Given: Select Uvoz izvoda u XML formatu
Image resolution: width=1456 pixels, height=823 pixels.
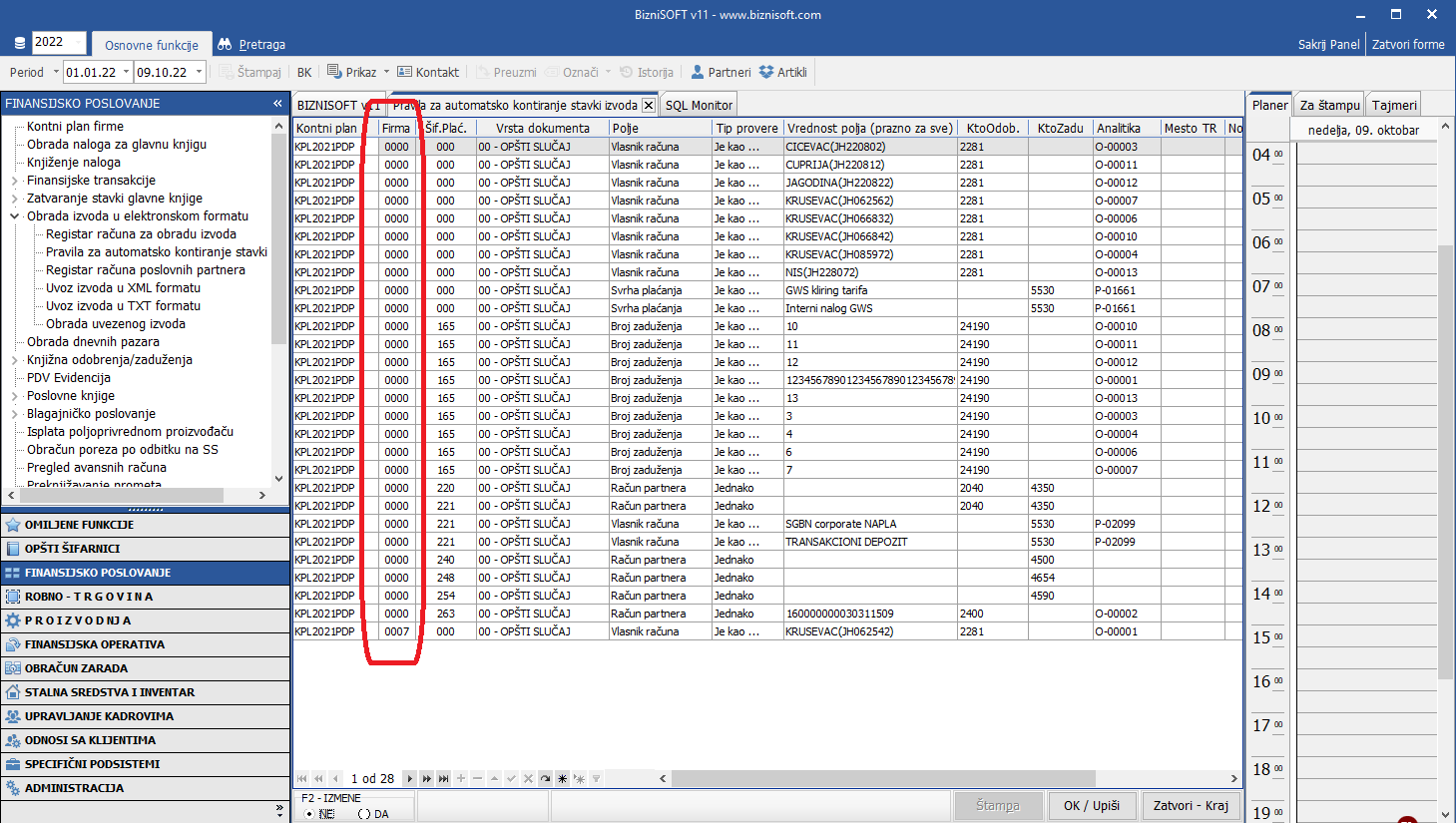Looking at the screenshot, I should (123, 287).
